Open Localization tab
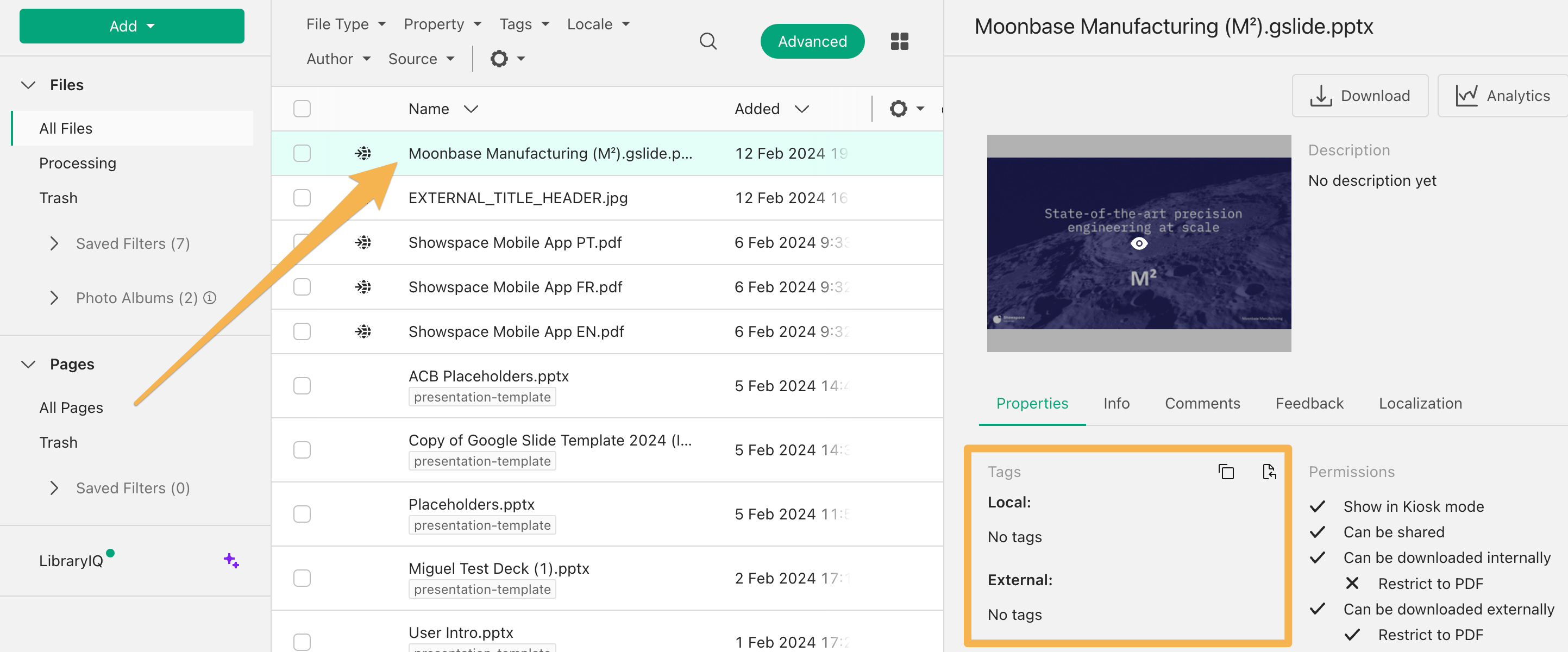1568x652 pixels. pyautogui.click(x=1420, y=403)
